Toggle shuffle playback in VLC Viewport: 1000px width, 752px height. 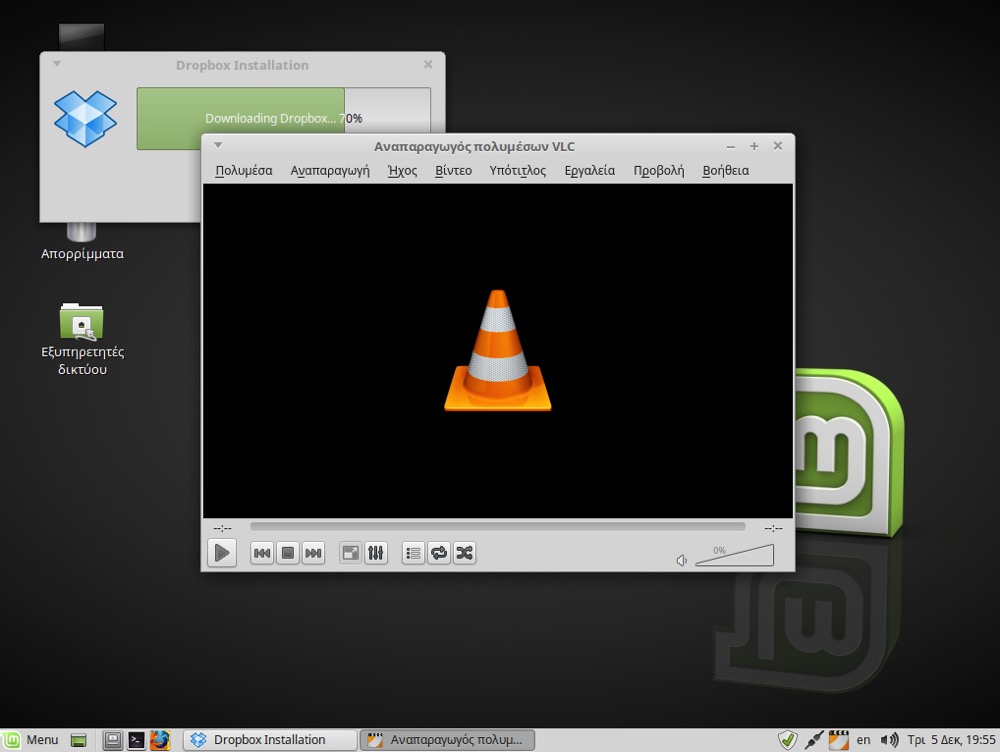464,553
